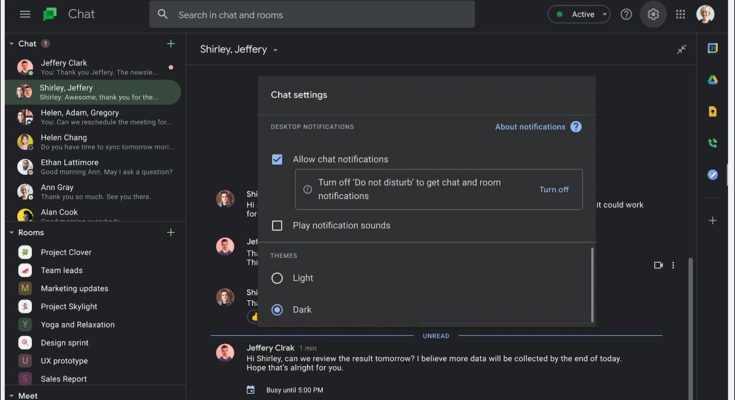Open Google Keep in side panel

tap(713, 111)
